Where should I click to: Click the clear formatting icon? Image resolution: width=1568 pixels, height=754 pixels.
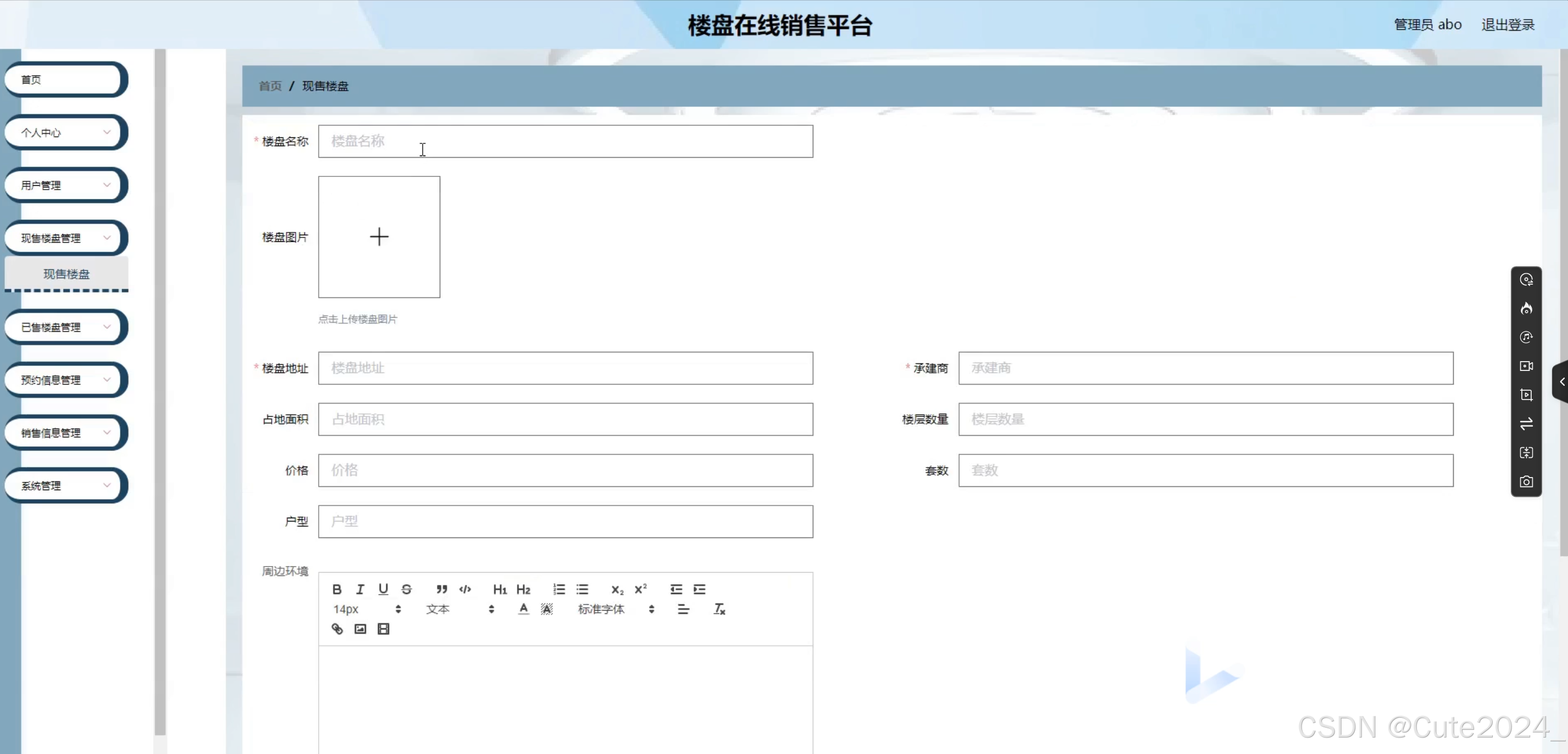click(x=719, y=609)
